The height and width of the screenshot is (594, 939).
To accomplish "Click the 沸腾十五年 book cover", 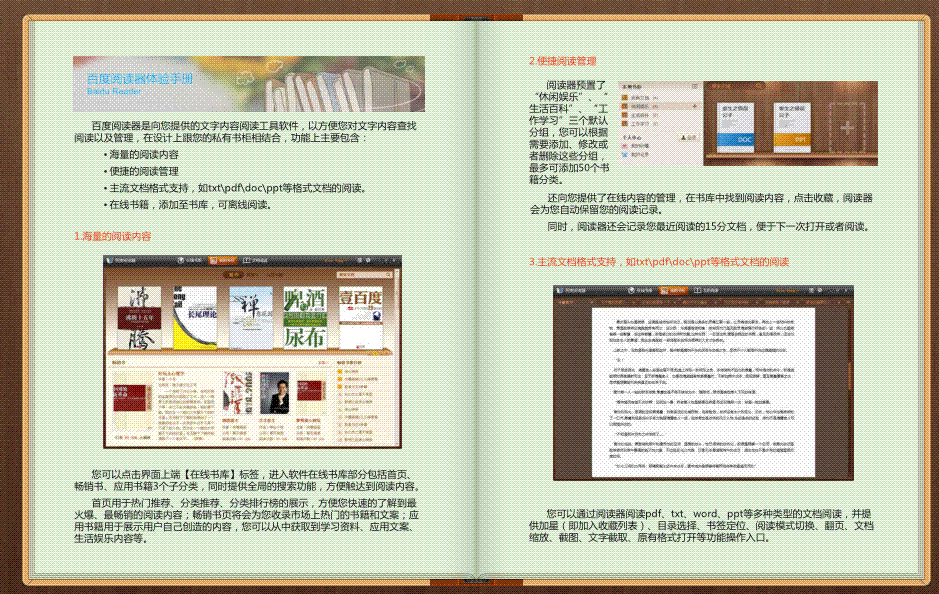I will 139,317.
